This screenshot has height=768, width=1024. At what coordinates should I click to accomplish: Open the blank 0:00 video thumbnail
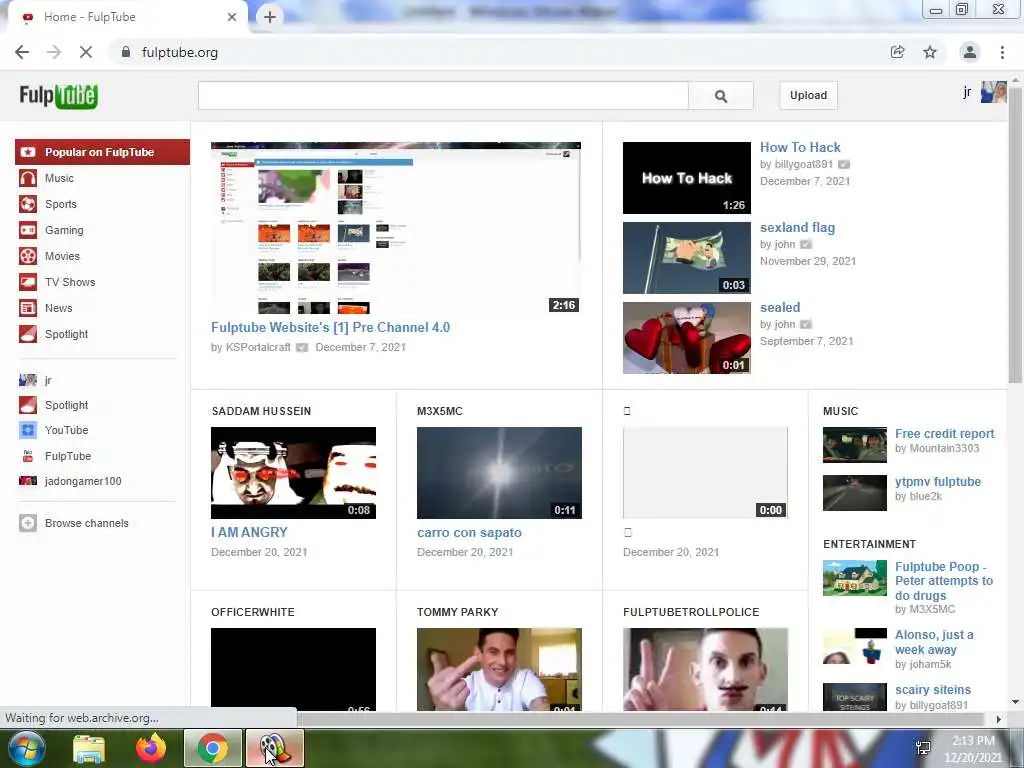pos(705,473)
